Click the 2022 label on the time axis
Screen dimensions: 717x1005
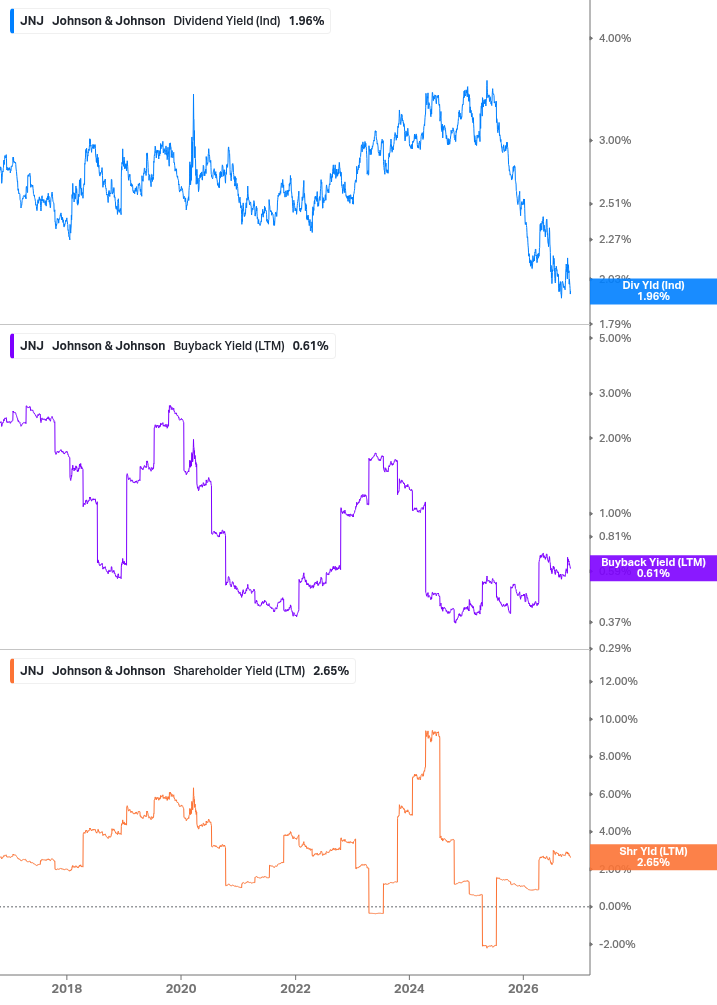point(295,988)
